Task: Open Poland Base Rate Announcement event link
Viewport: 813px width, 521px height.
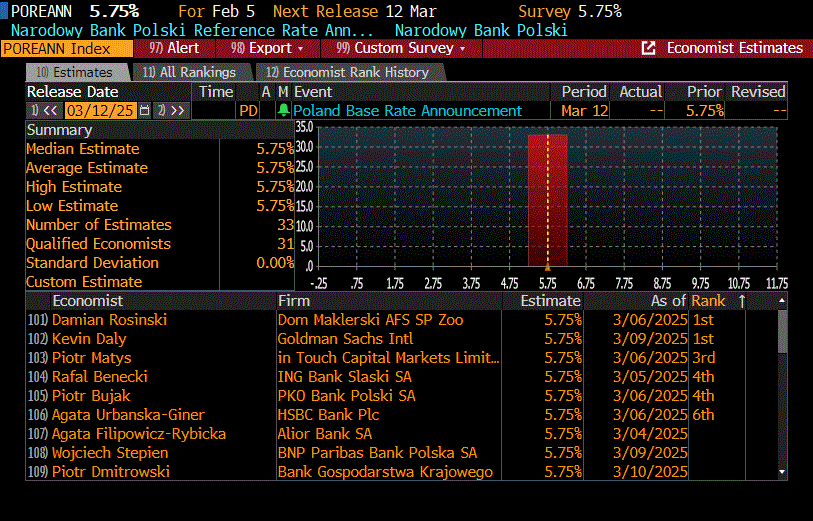Action: tap(408, 110)
